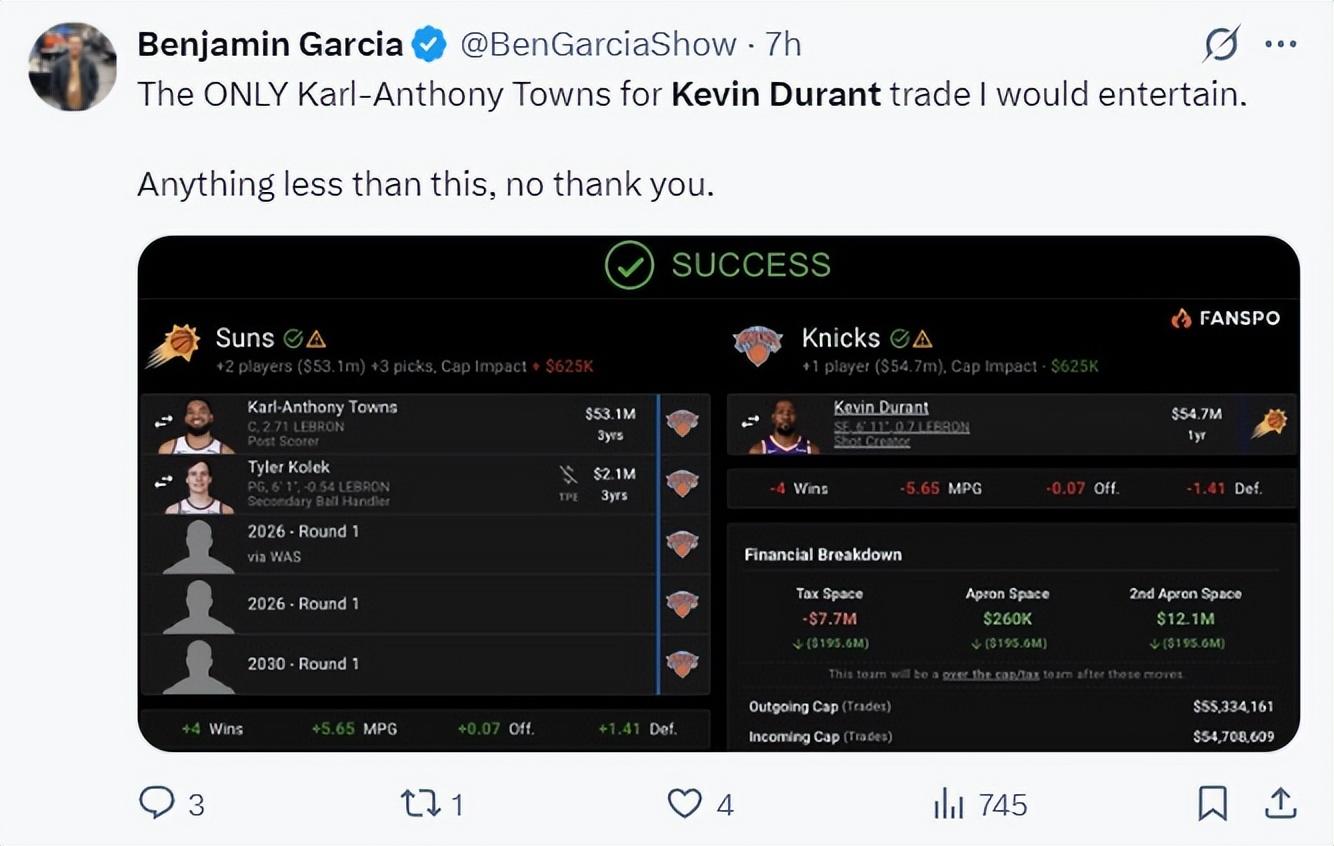Click the 7h timestamp link
Viewport: 1334px width, 846px height.
tap(783, 45)
